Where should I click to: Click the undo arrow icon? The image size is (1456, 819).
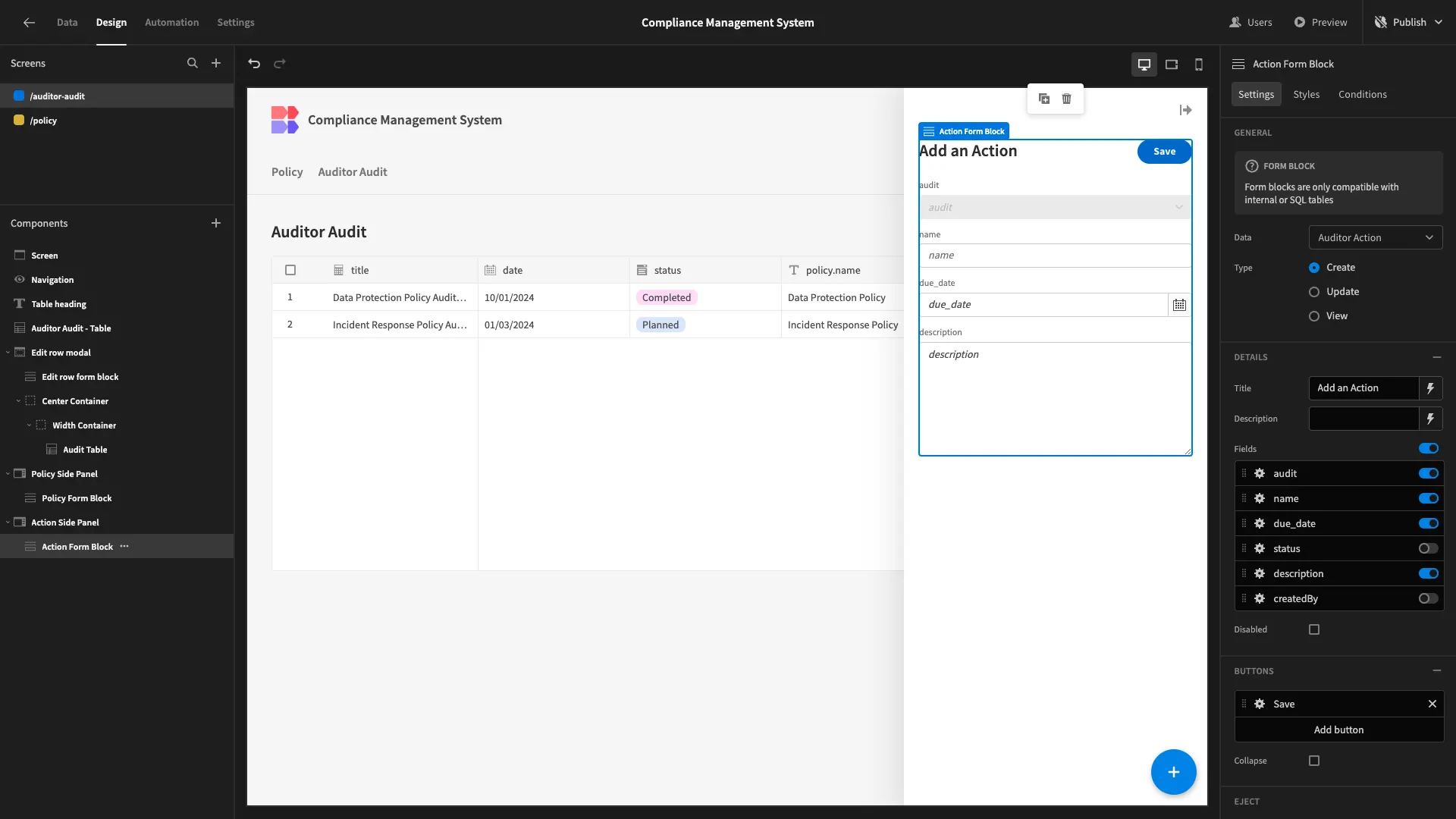coord(254,64)
